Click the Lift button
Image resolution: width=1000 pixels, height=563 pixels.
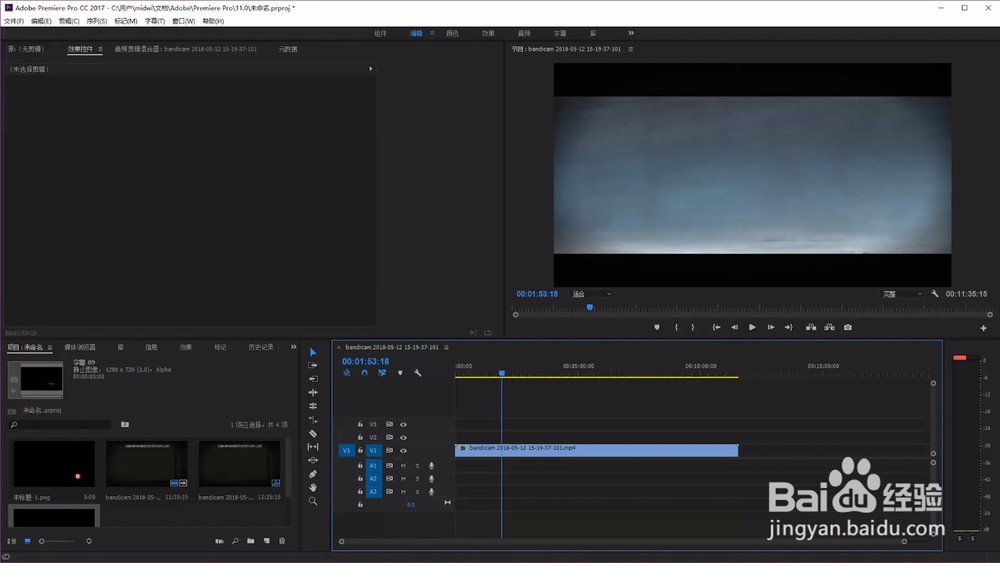point(811,327)
